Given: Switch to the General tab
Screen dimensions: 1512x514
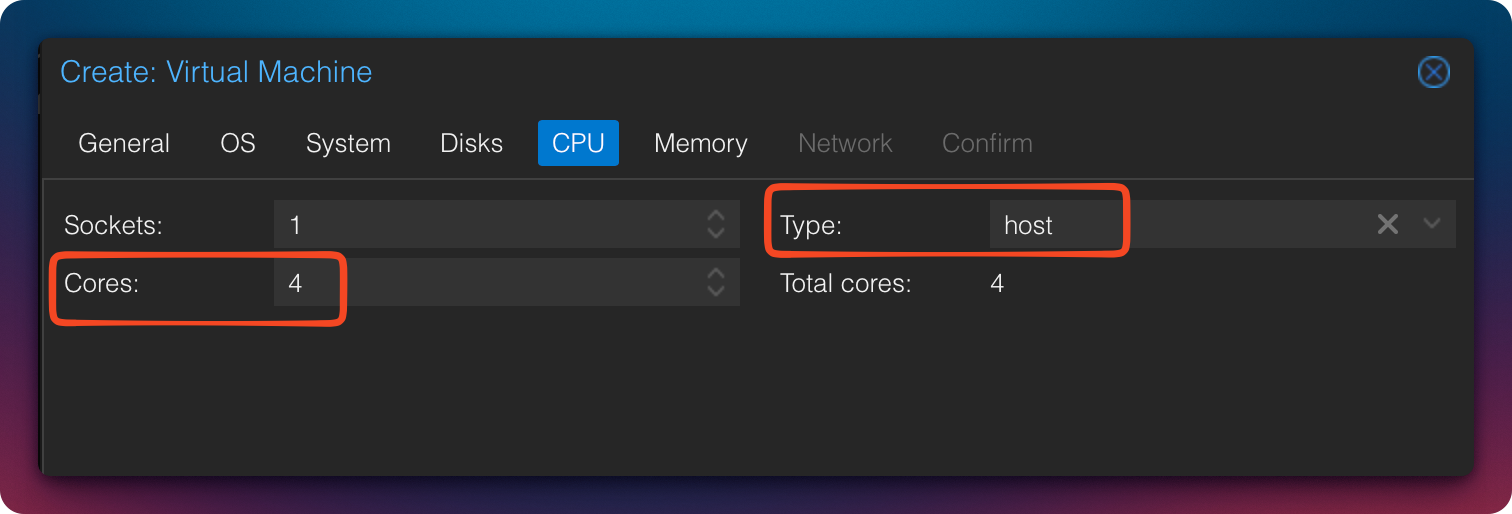Looking at the screenshot, I should pos(124,143).
